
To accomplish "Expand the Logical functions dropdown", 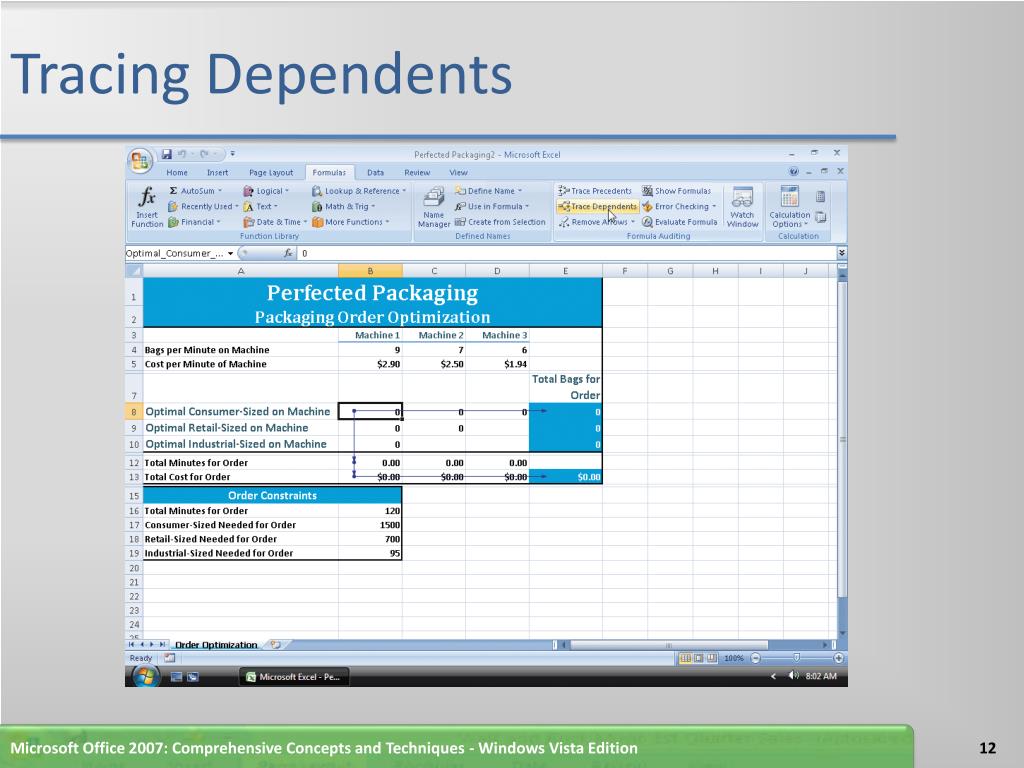I will point(266,191).
